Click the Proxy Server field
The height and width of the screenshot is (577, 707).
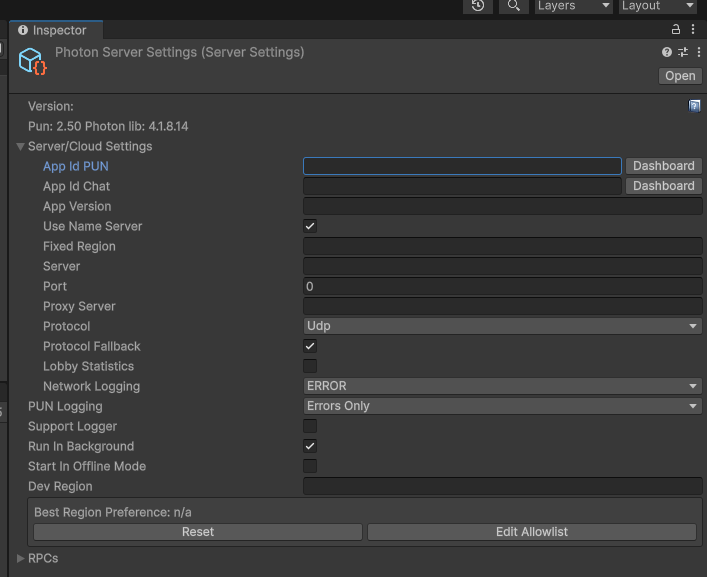pos(502,306)
